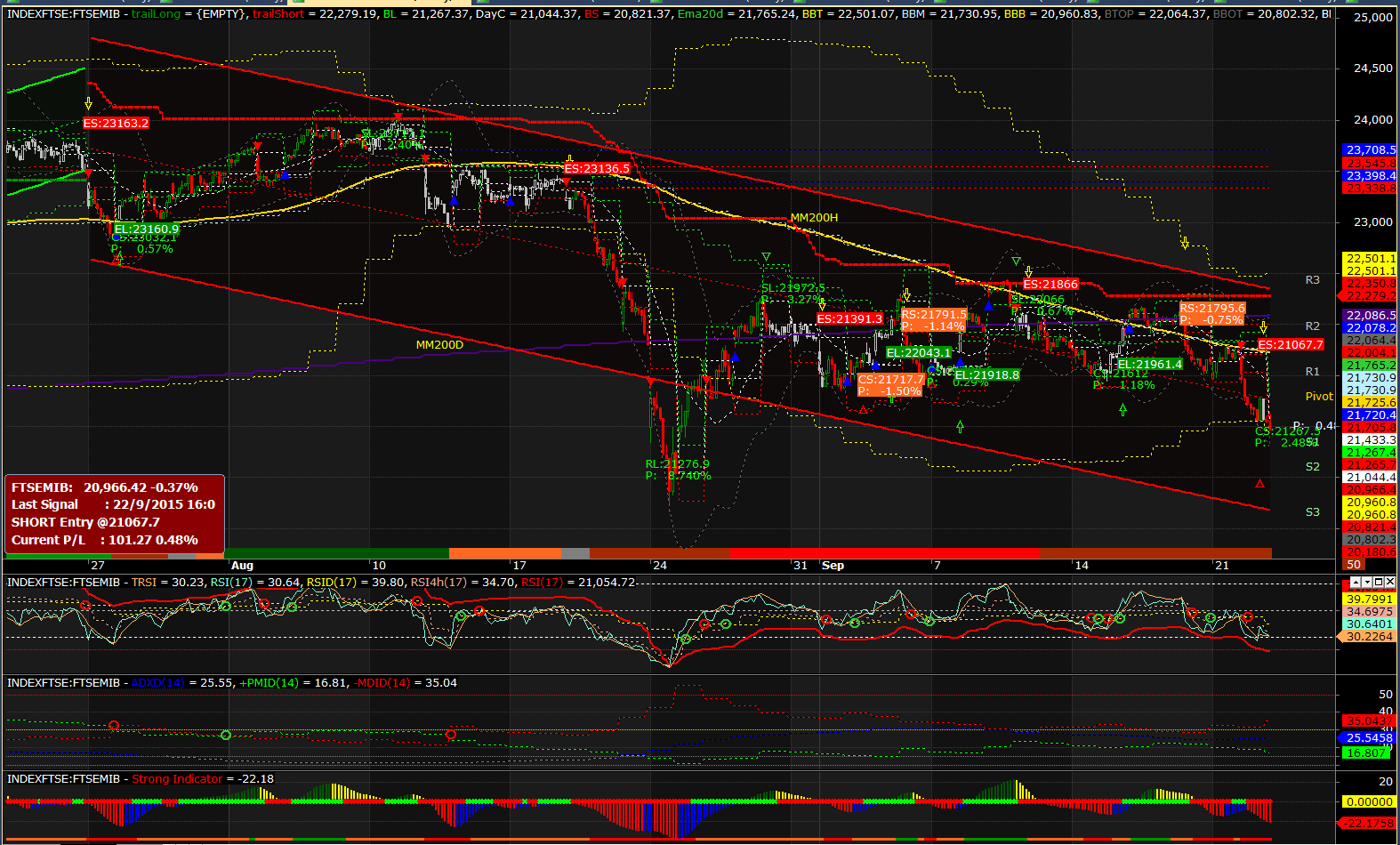Click the 21,267.4 green price axis label
This screenshot has height=845, width=1400.
[x=1371, y=453]
